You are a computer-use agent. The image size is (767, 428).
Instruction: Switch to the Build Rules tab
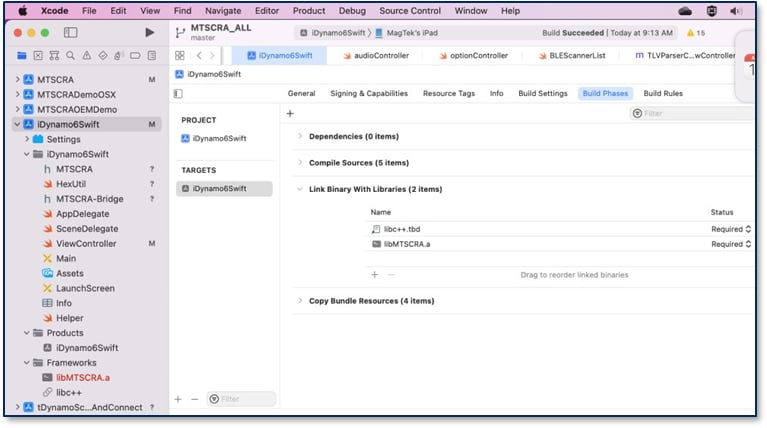[663, 93]
